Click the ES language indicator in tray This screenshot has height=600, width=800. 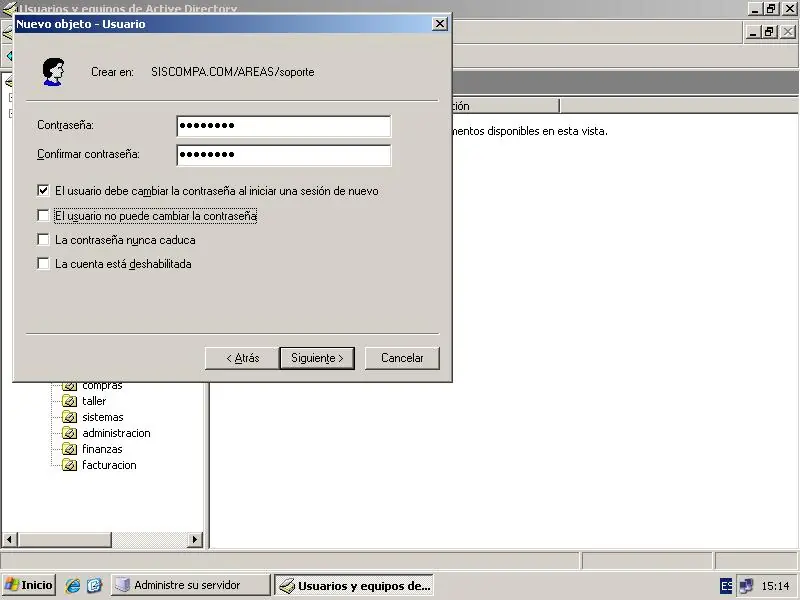[x=726, y=586]
